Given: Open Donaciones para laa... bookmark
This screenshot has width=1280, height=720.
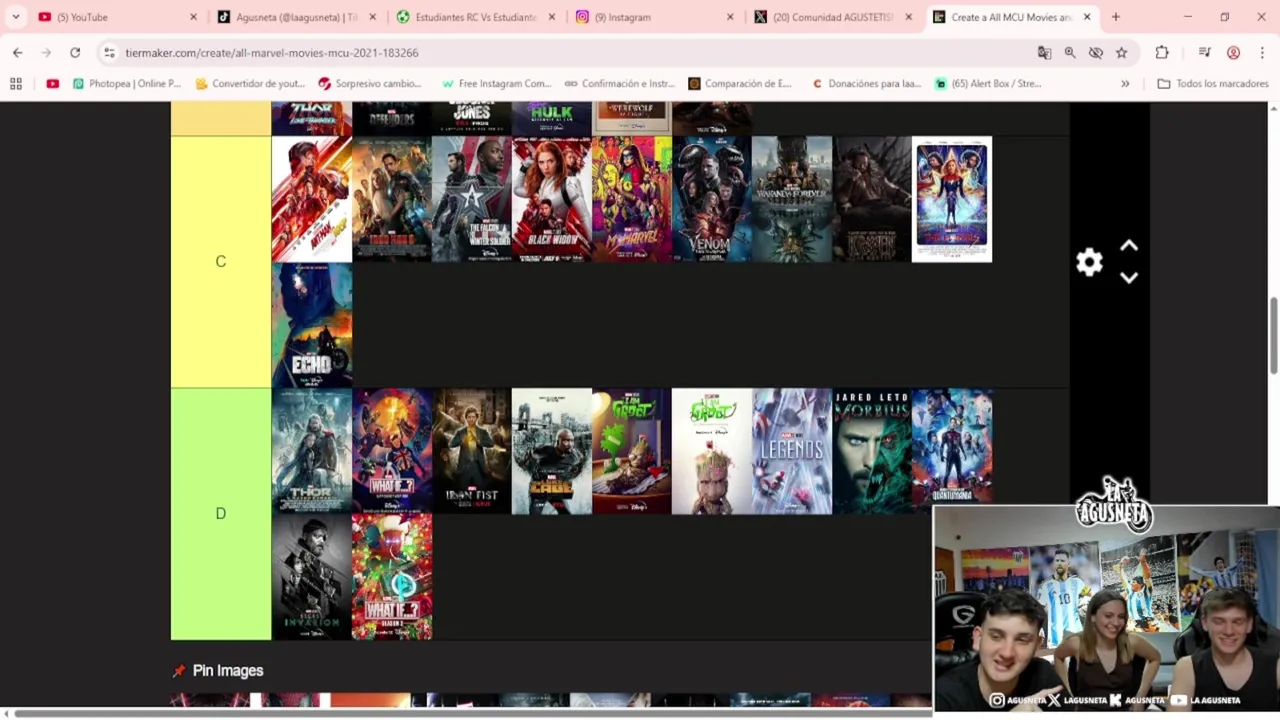Looking at the screenshot, I should [x=866, y=84].
